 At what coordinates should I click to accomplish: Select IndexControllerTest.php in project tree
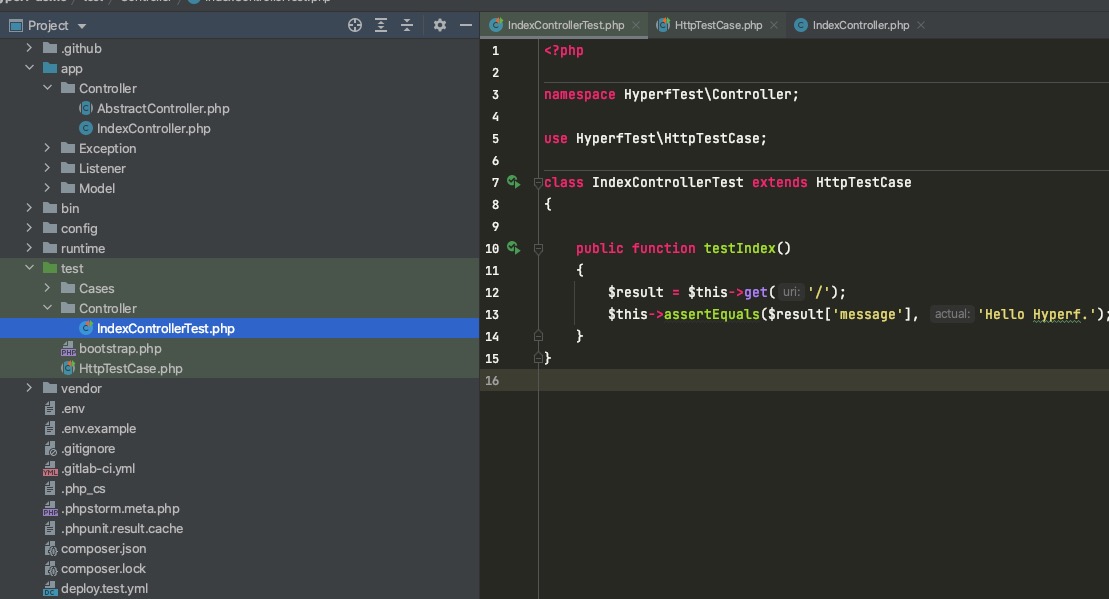pyautogui.click(x=239, y=328)
